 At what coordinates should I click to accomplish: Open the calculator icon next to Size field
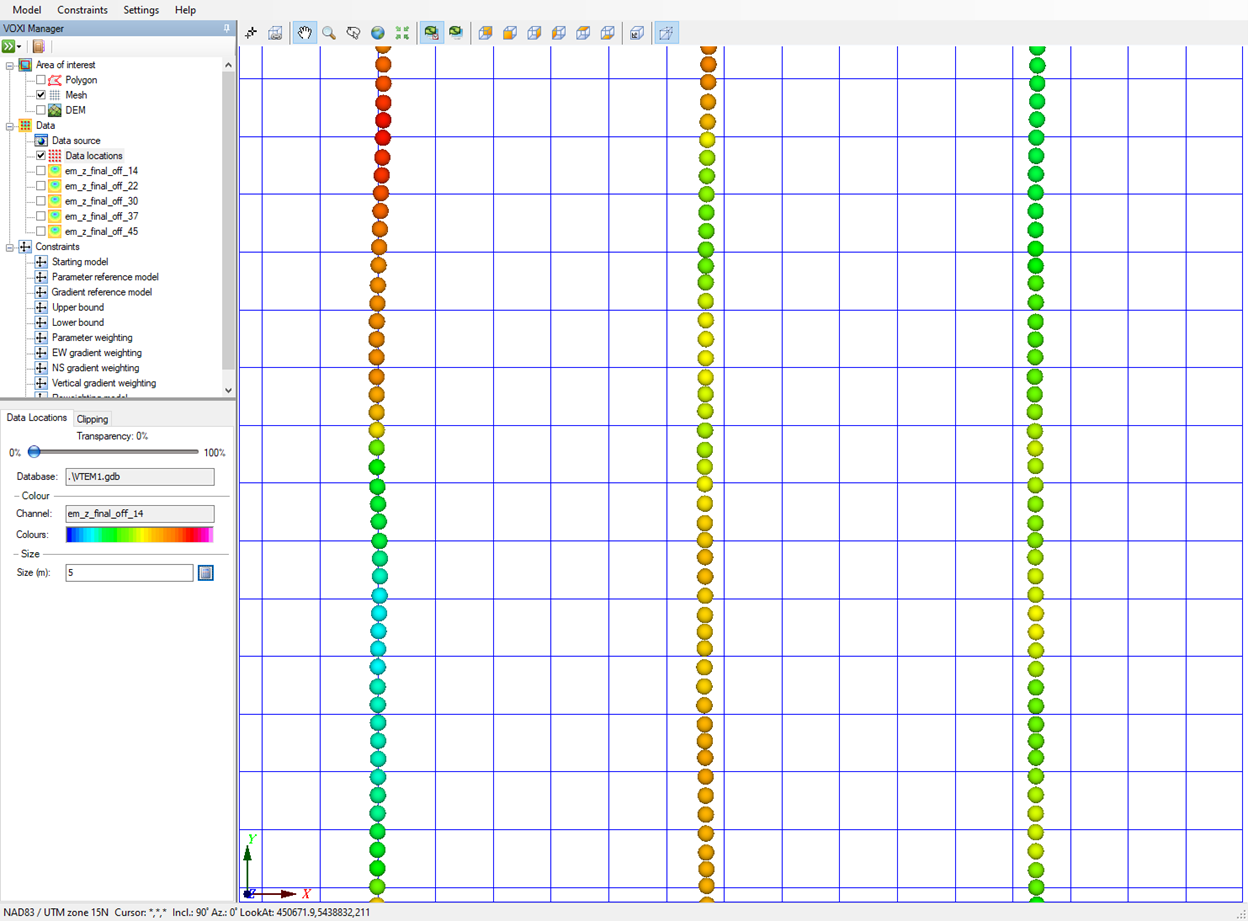pyautogui.click(x=206, y=573)
